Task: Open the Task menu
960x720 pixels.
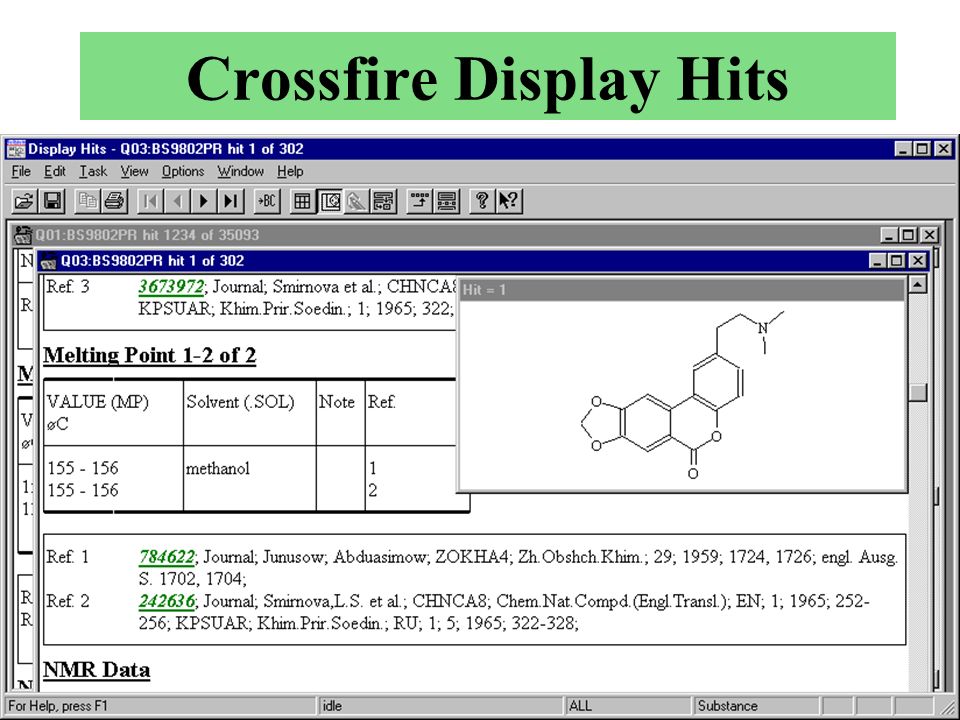Action: (x=93, y=171)
